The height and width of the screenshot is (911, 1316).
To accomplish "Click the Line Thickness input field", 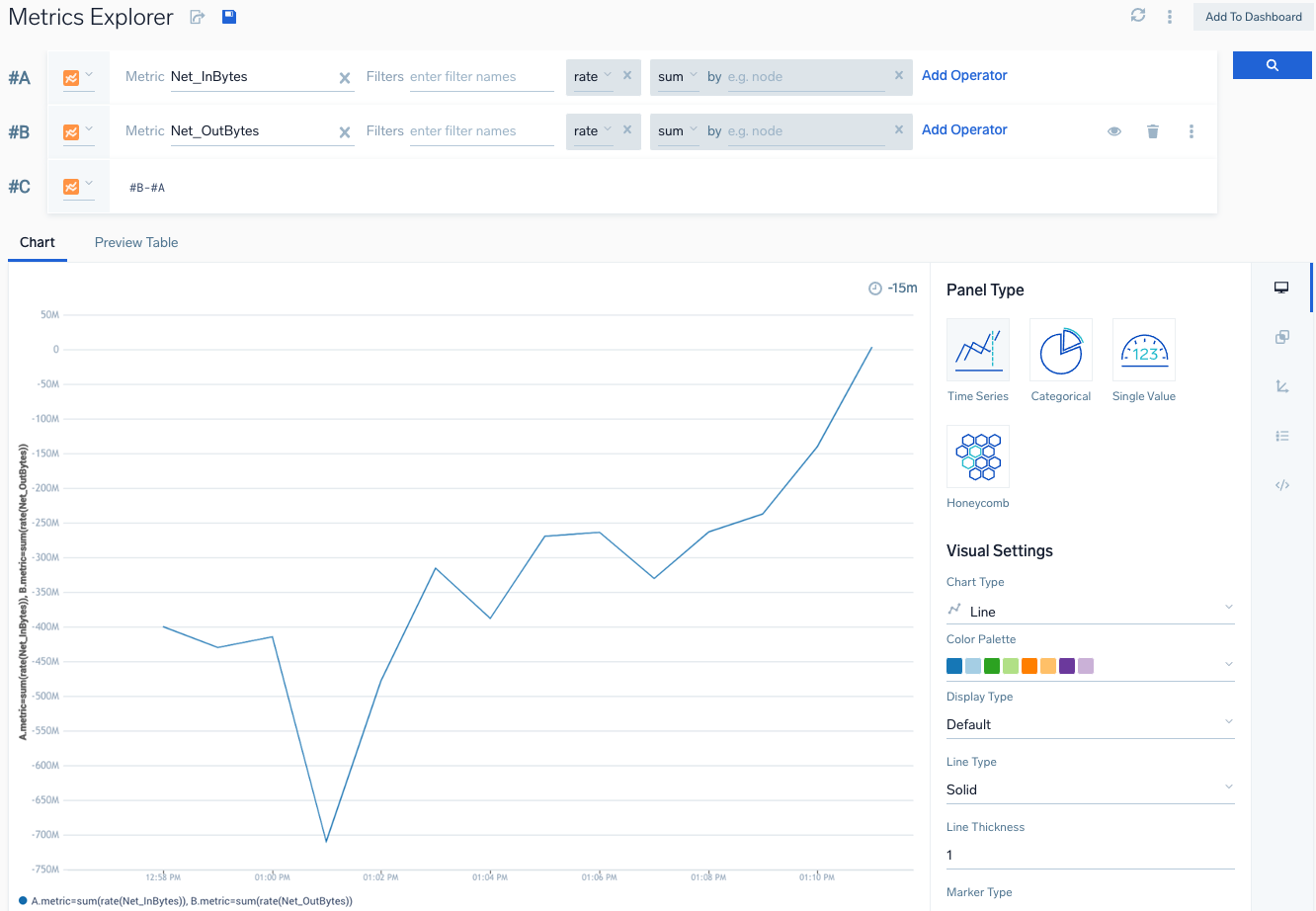I will point(1090,855).
